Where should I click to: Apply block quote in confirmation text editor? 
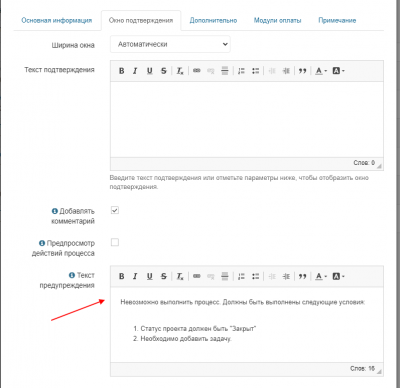click(303, 71)
